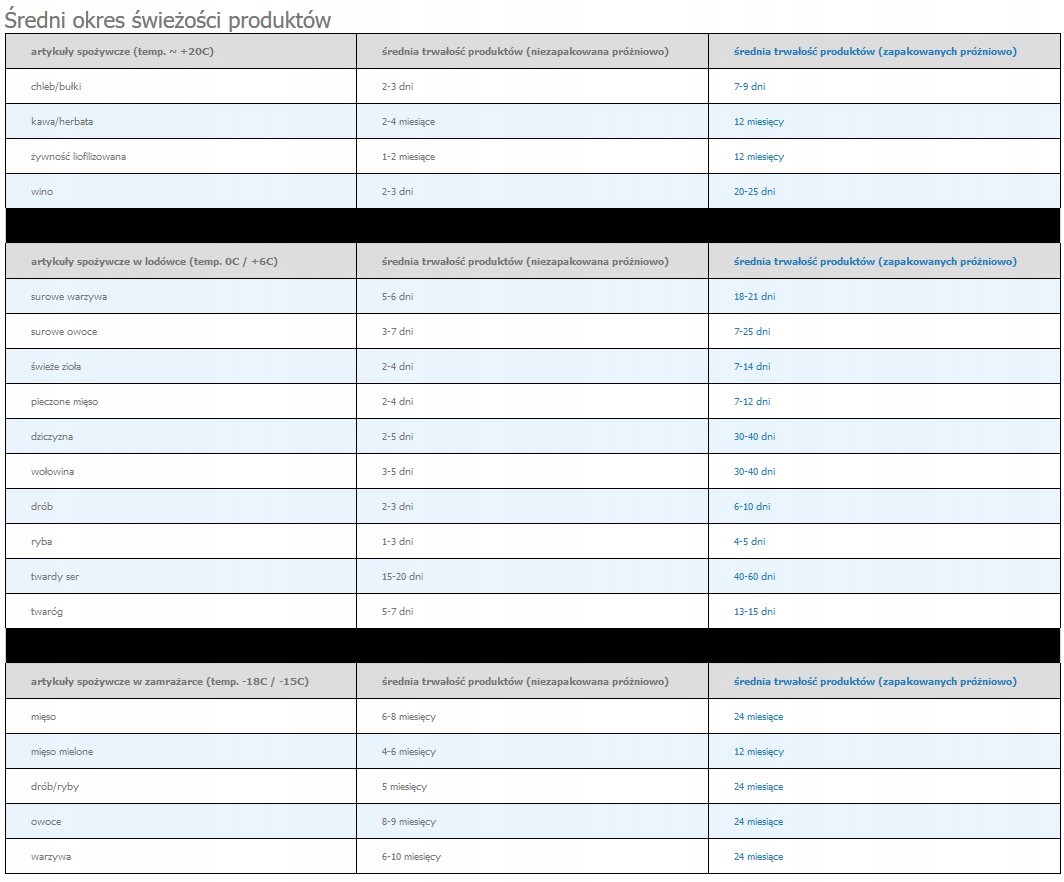Image resolution: width=1064 pixels, height=882 pixels.
Task: Click '6-10 miesięcy' for frozen warzywa
Action: click(411, 857)
